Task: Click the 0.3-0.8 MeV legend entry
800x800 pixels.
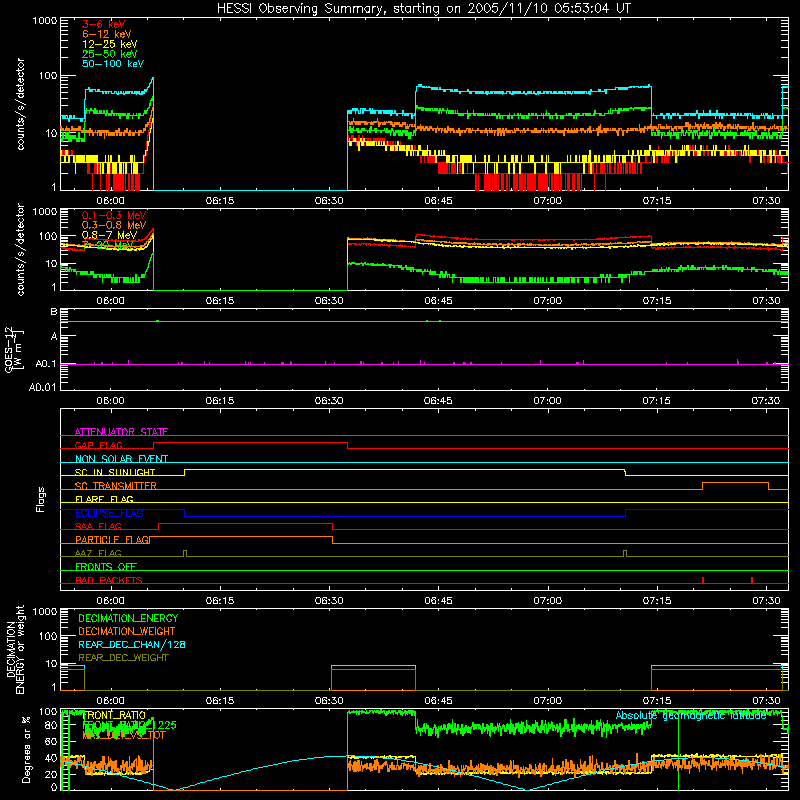Action: point(114,225)
